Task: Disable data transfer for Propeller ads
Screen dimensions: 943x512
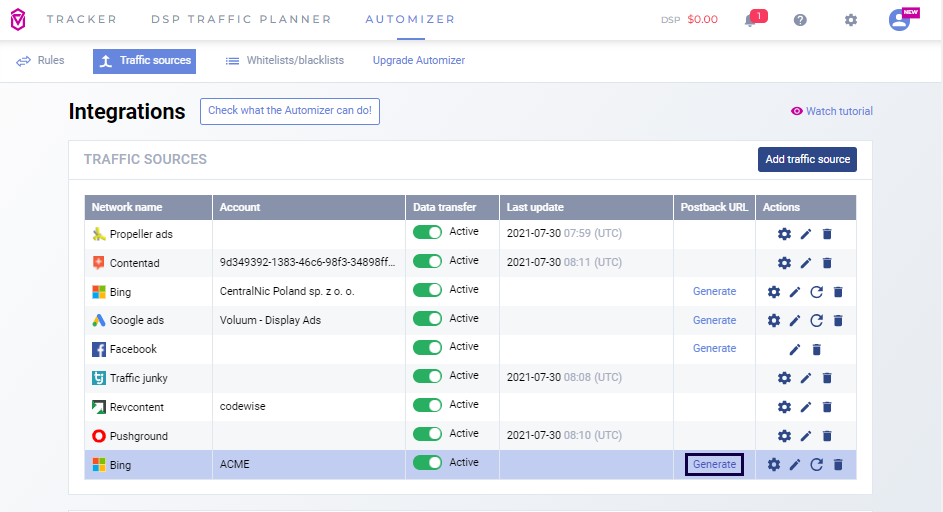Action: click(428, 233)
